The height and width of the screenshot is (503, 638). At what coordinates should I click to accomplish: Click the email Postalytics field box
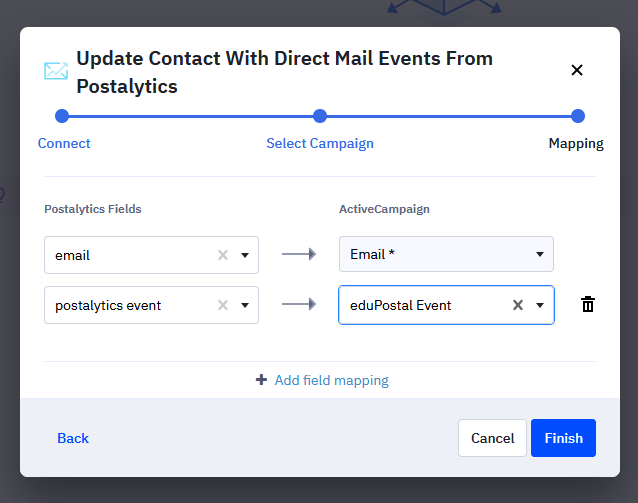click(x=151, y=255)
